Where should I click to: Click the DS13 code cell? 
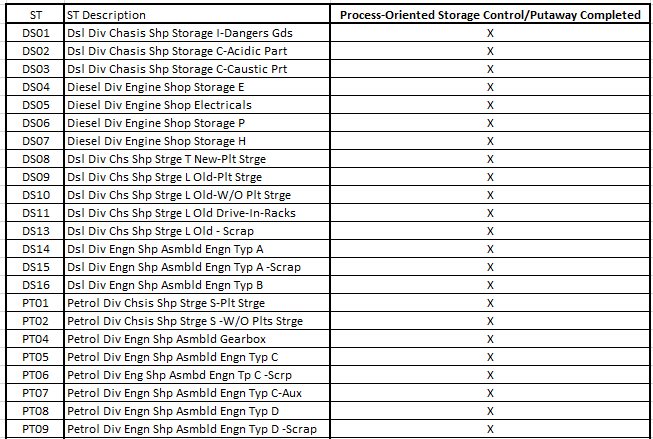click(35, 231)
